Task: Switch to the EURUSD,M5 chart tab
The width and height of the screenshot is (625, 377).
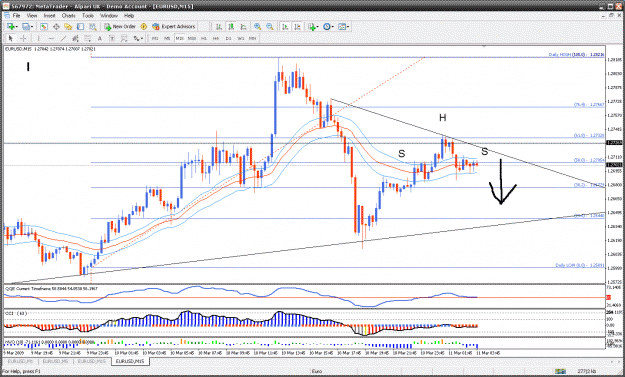Action: 56,361
